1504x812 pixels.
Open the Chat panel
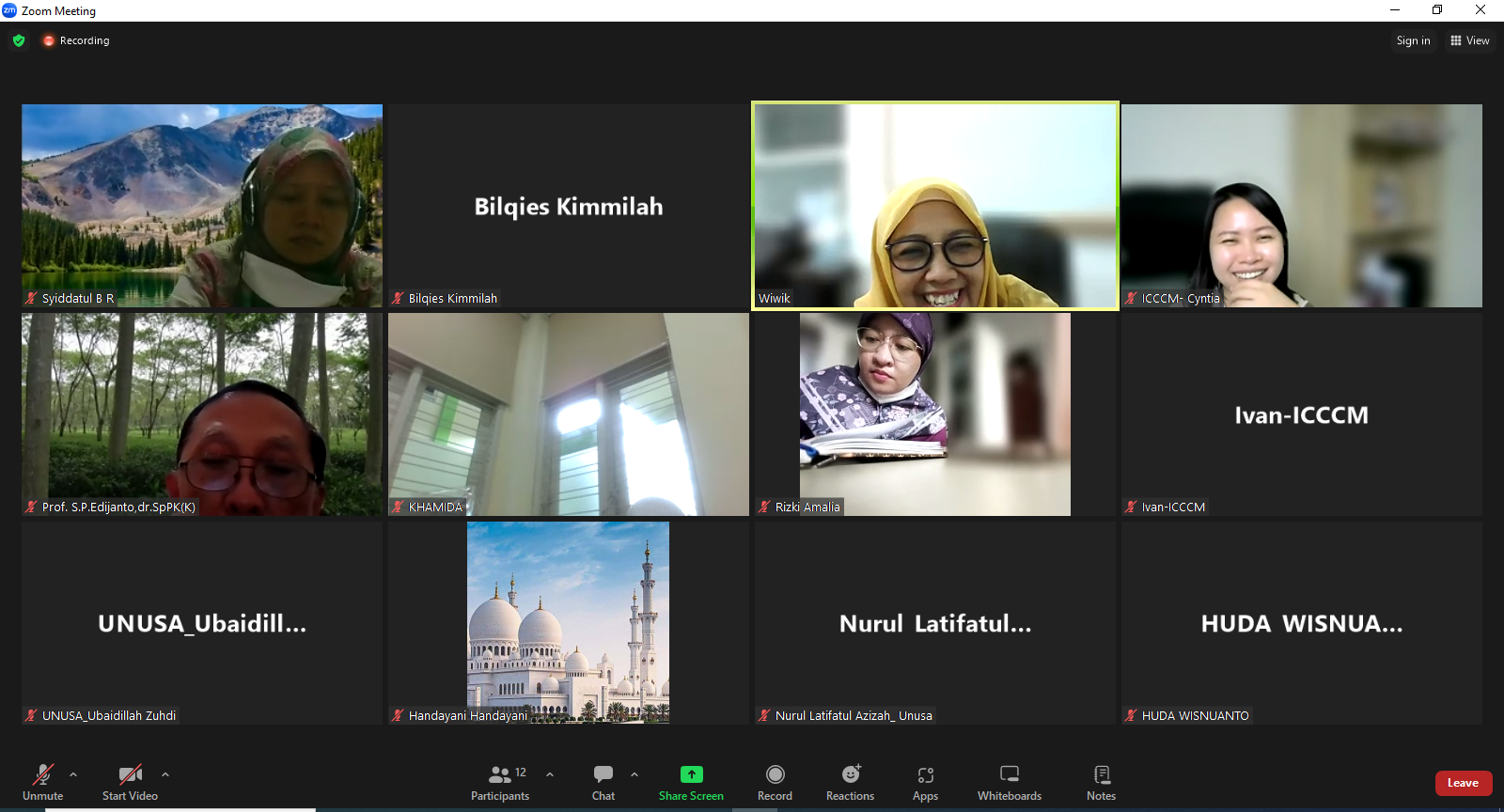(603, 782)
